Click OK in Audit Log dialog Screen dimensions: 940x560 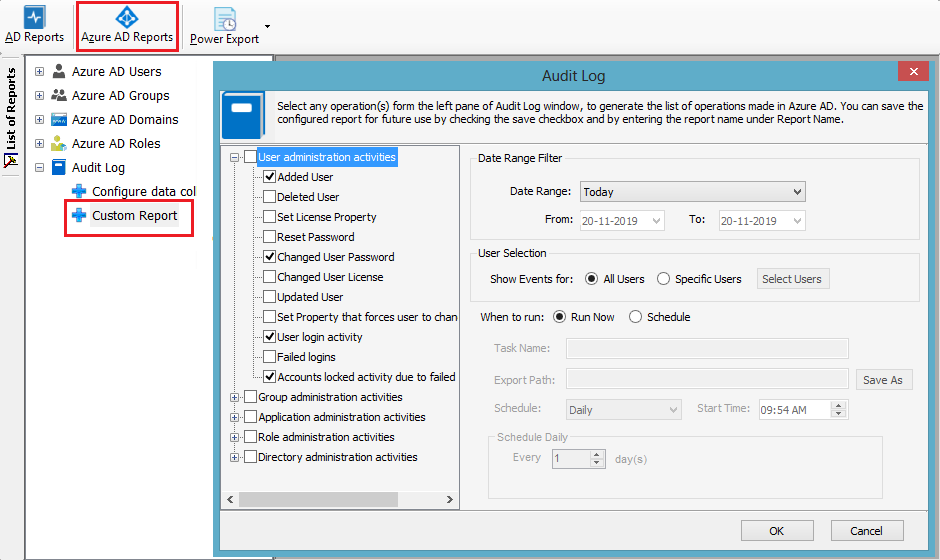777,531
